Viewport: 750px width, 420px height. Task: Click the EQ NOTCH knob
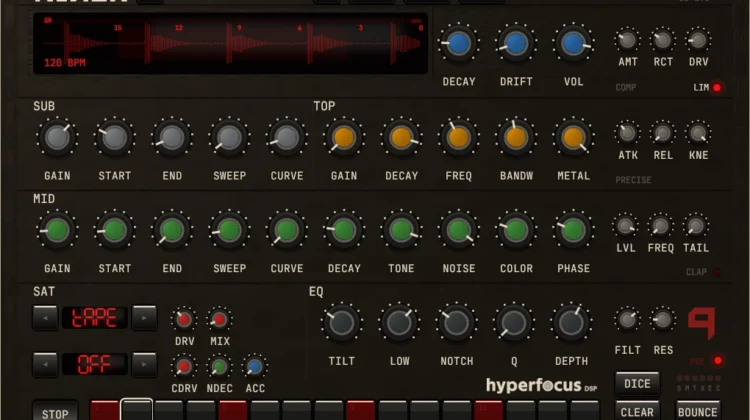tap(456, 323)
